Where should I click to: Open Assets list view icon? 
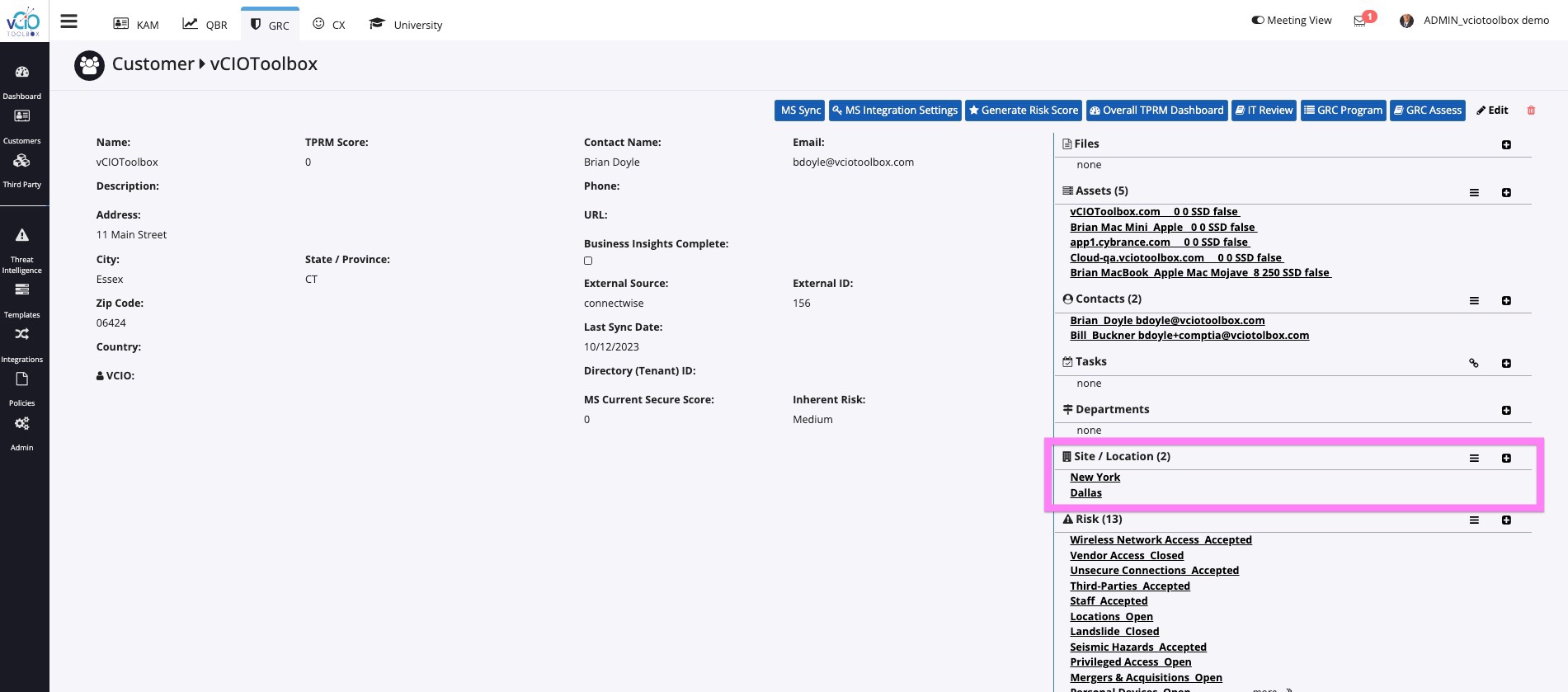(1474, 193)
